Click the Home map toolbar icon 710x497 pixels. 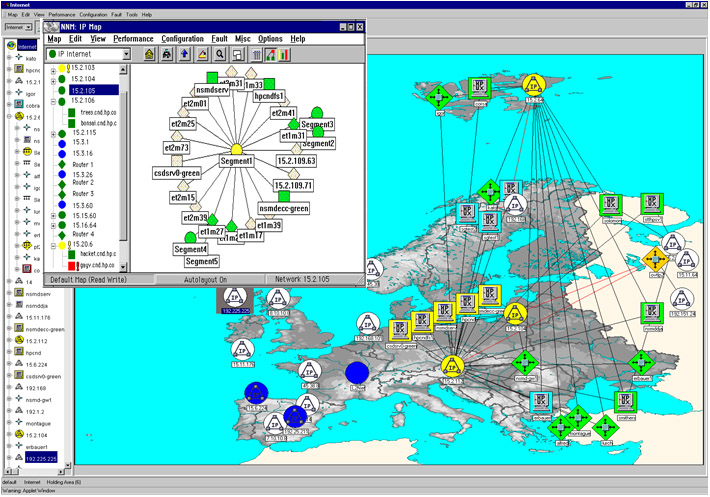[150, 54]
